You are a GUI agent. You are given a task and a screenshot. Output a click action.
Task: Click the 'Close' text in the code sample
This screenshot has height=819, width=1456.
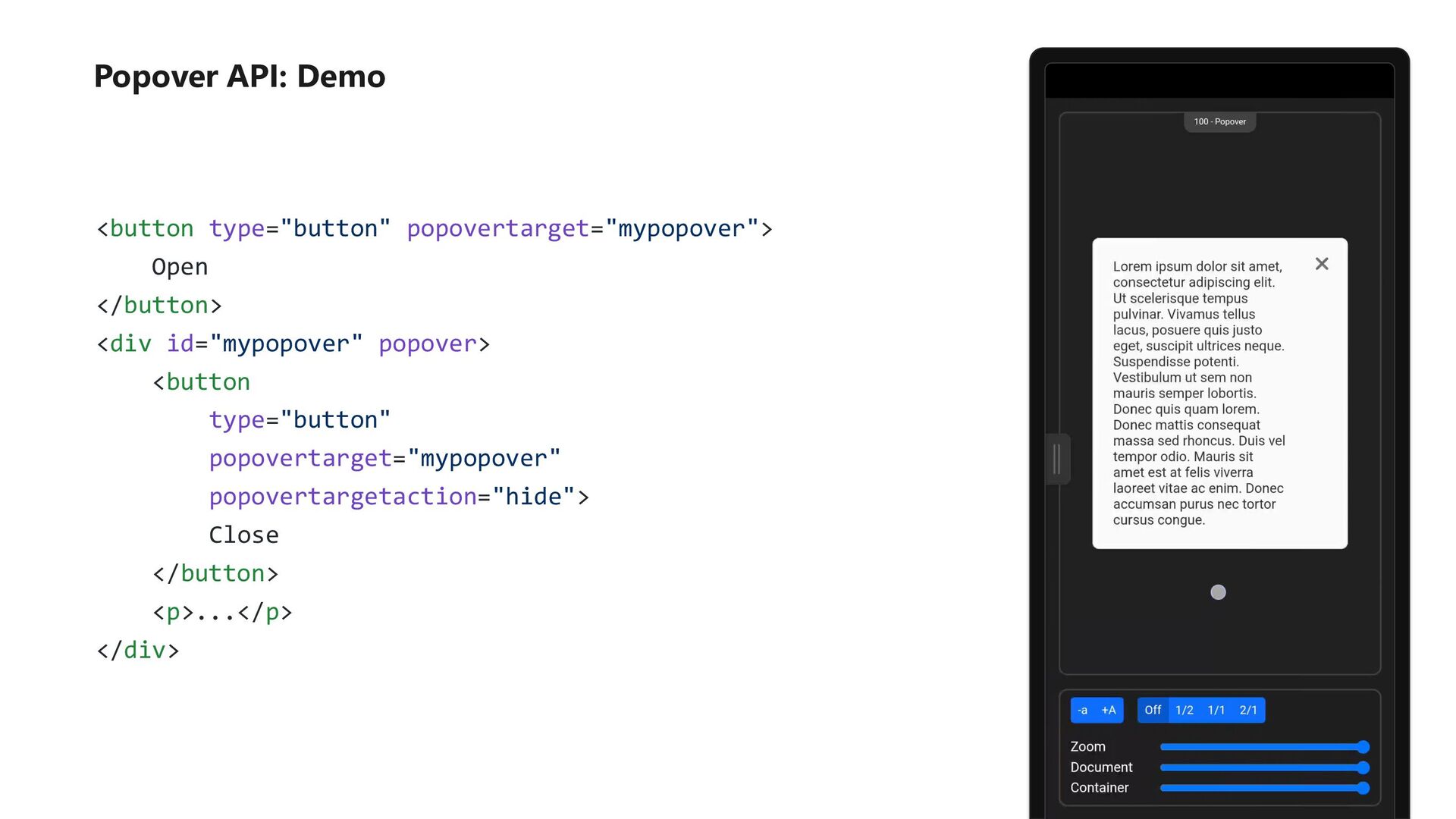[244, 535]
